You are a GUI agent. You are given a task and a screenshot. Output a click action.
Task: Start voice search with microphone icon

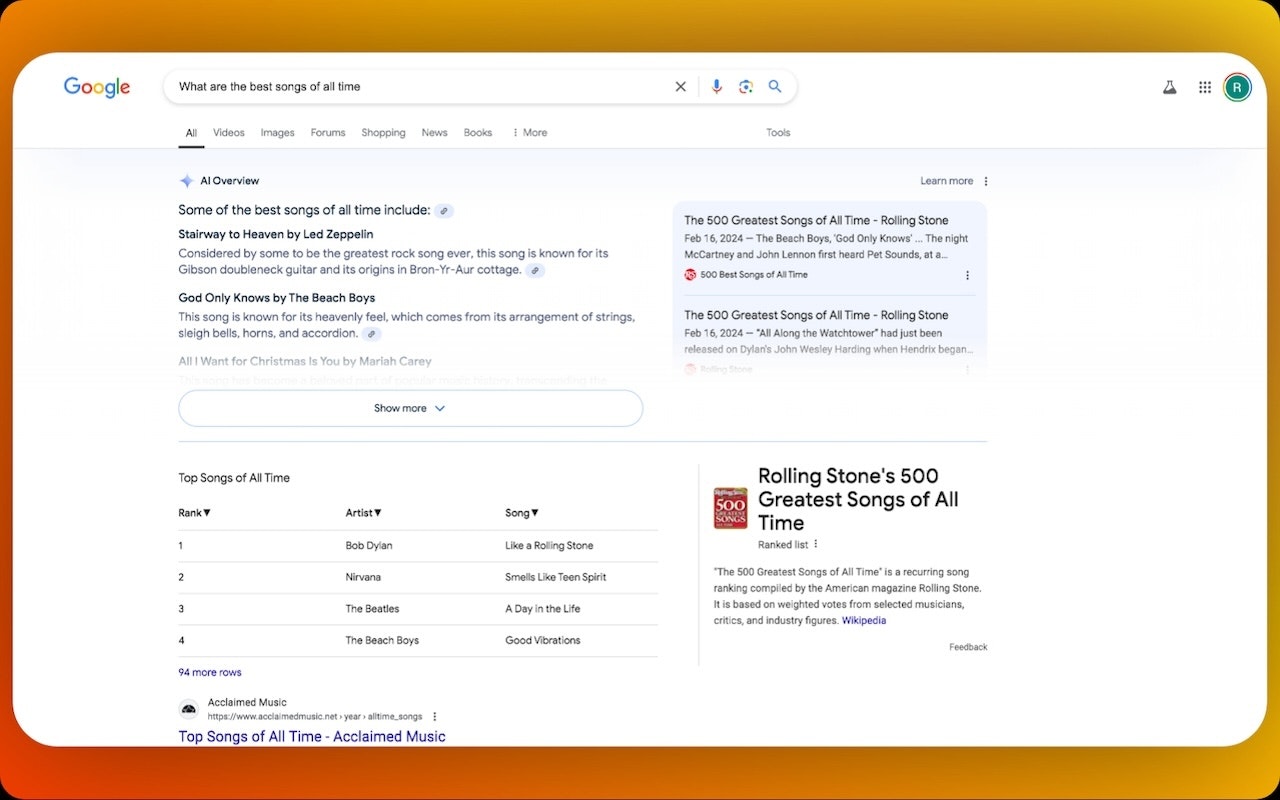(x=717, y=87)
